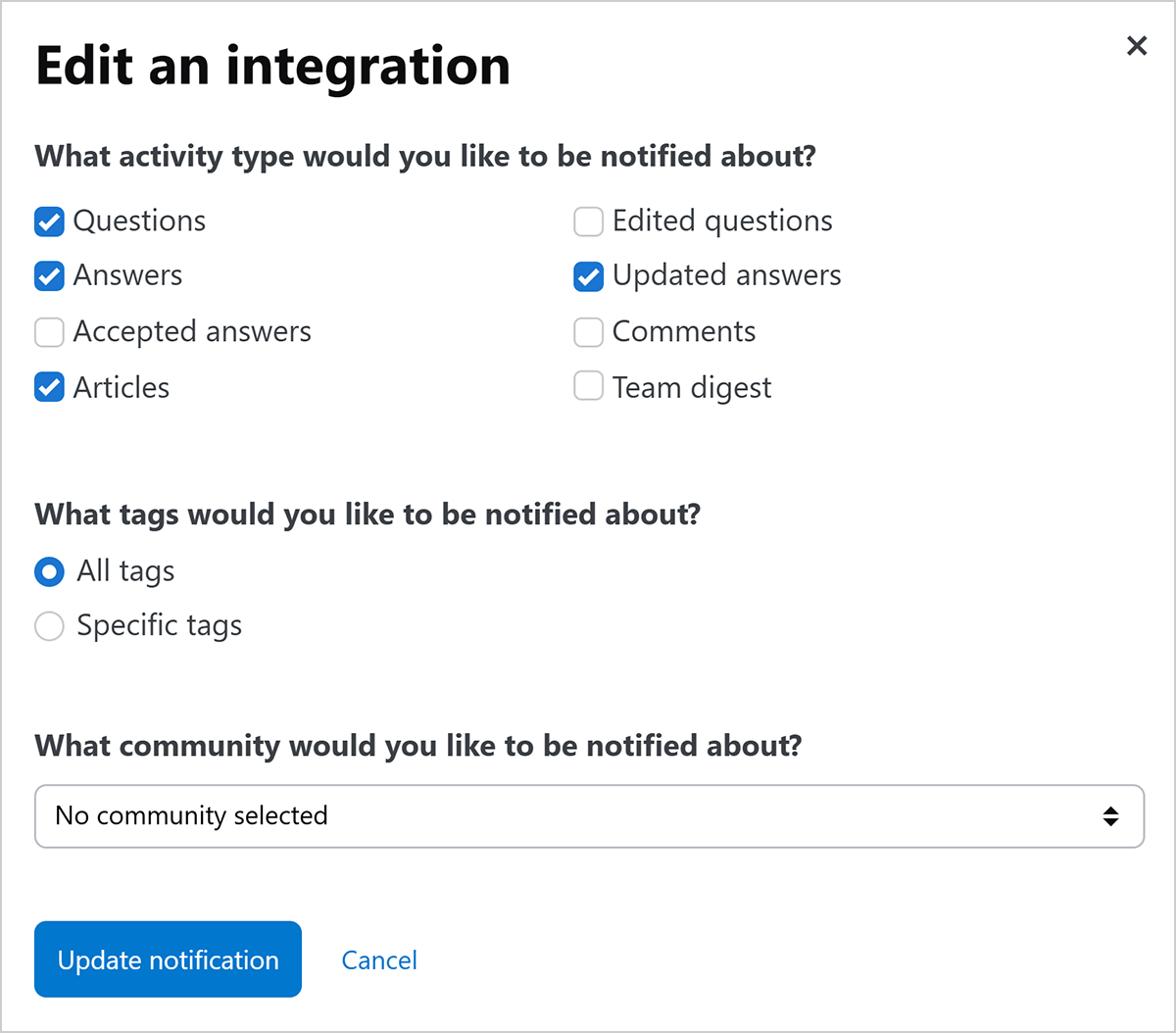Viewport: 1176px width, 1033px height.
Task: Check the Edited questions box
Action: click(x=588, y=222)
